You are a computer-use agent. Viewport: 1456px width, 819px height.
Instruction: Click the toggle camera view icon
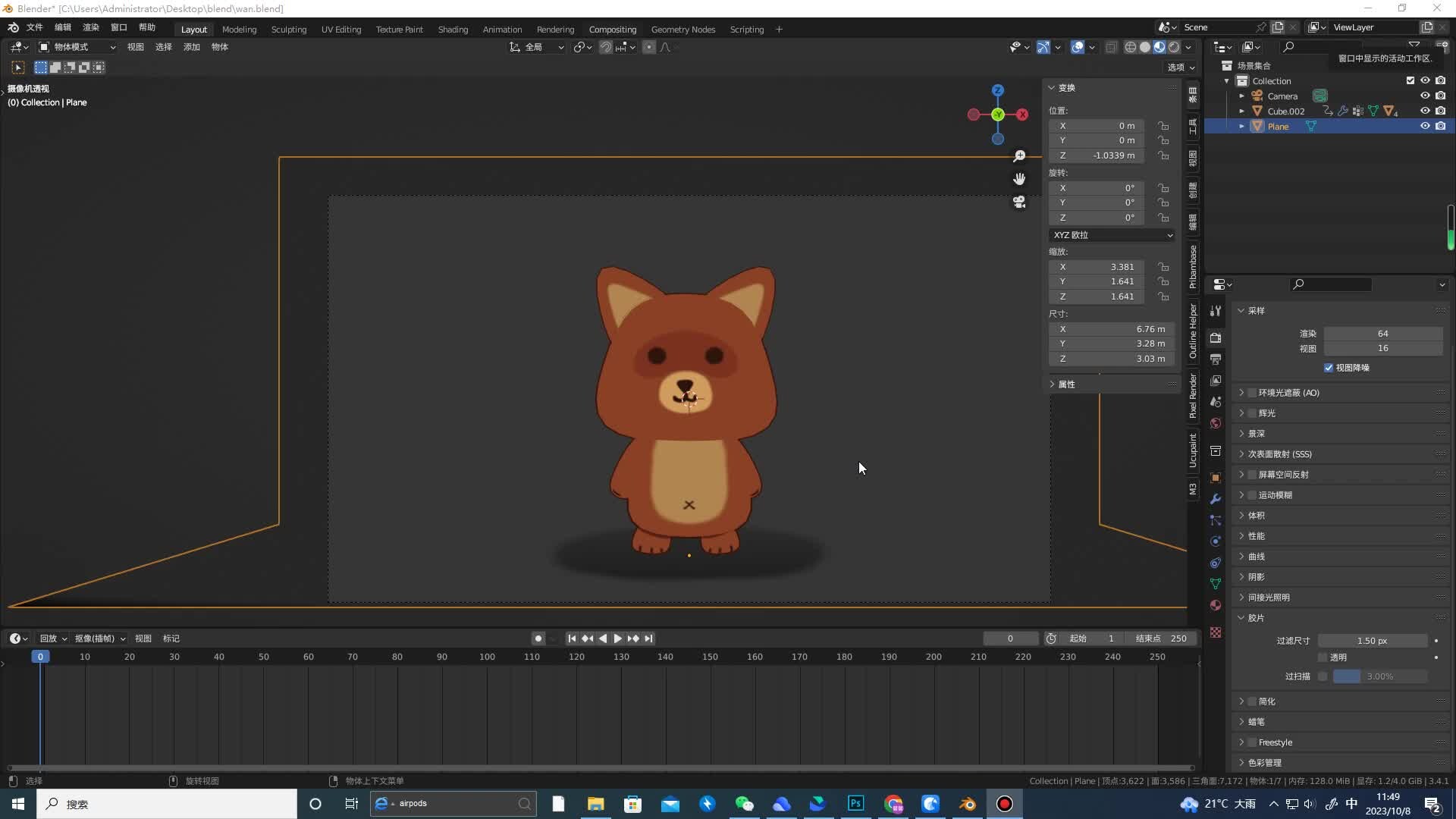[x=1019, y=202]
